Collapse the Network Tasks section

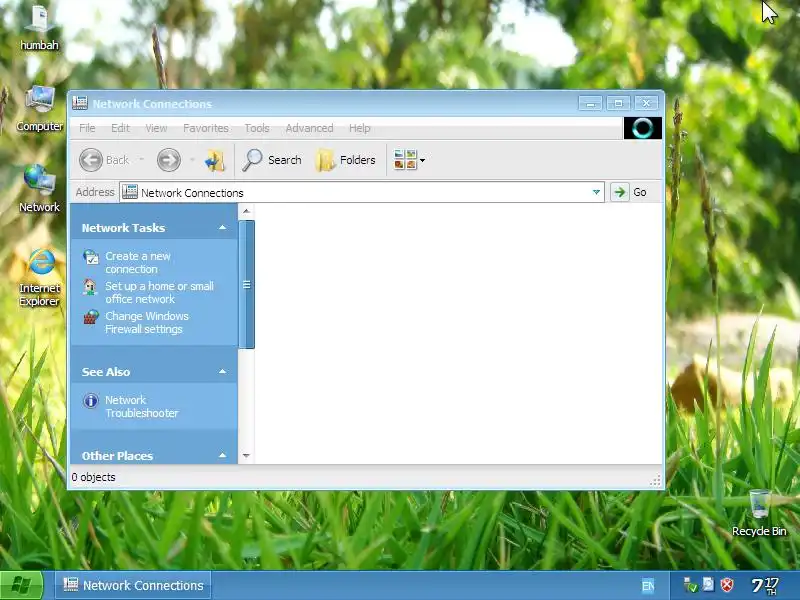coord(222,228)
